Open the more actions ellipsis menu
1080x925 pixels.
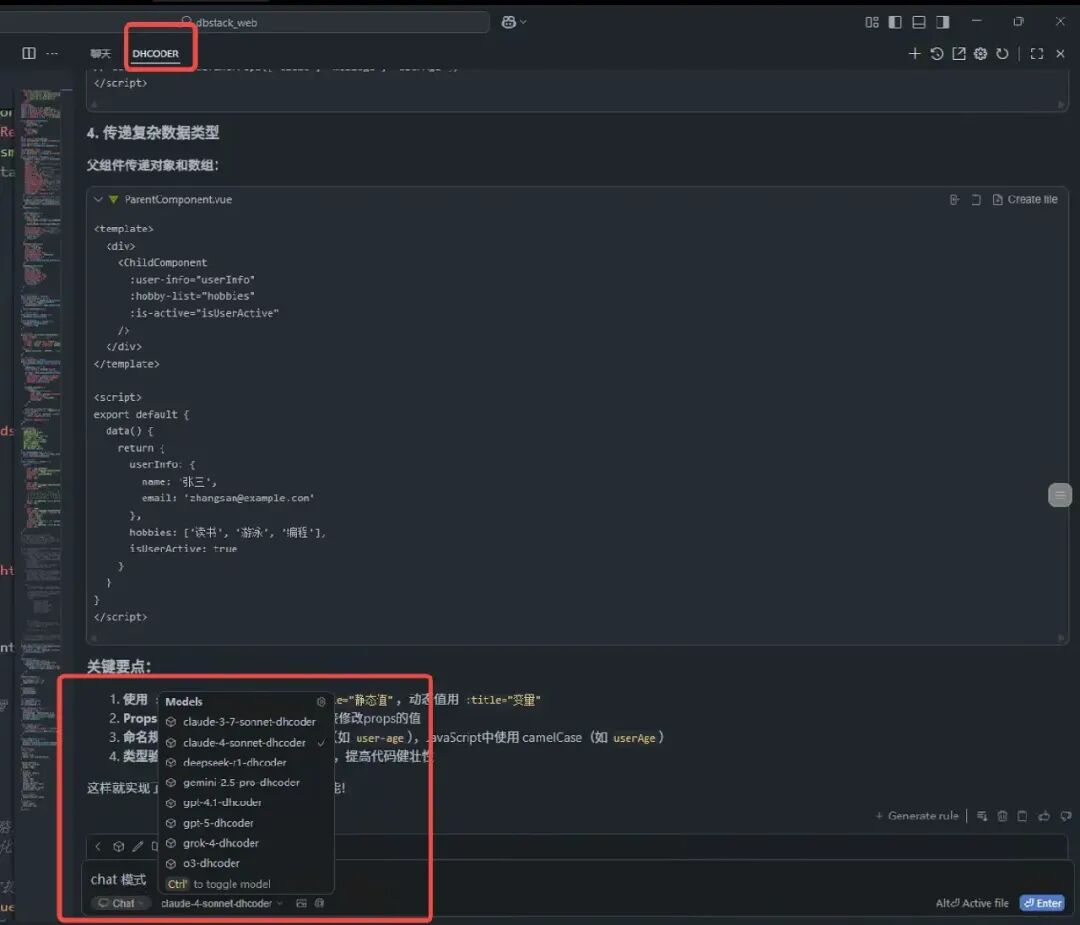pos(52,53)
